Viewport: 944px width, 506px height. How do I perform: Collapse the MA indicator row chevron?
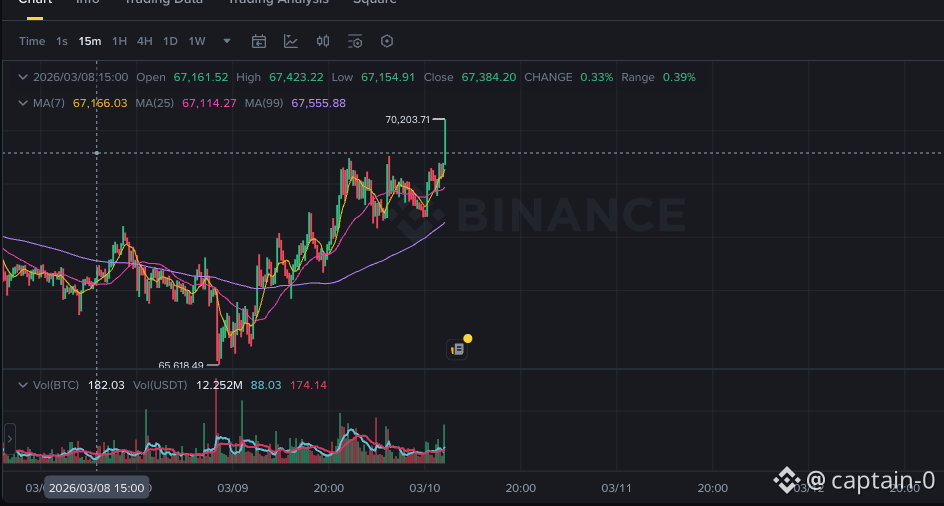click(23, 103)
